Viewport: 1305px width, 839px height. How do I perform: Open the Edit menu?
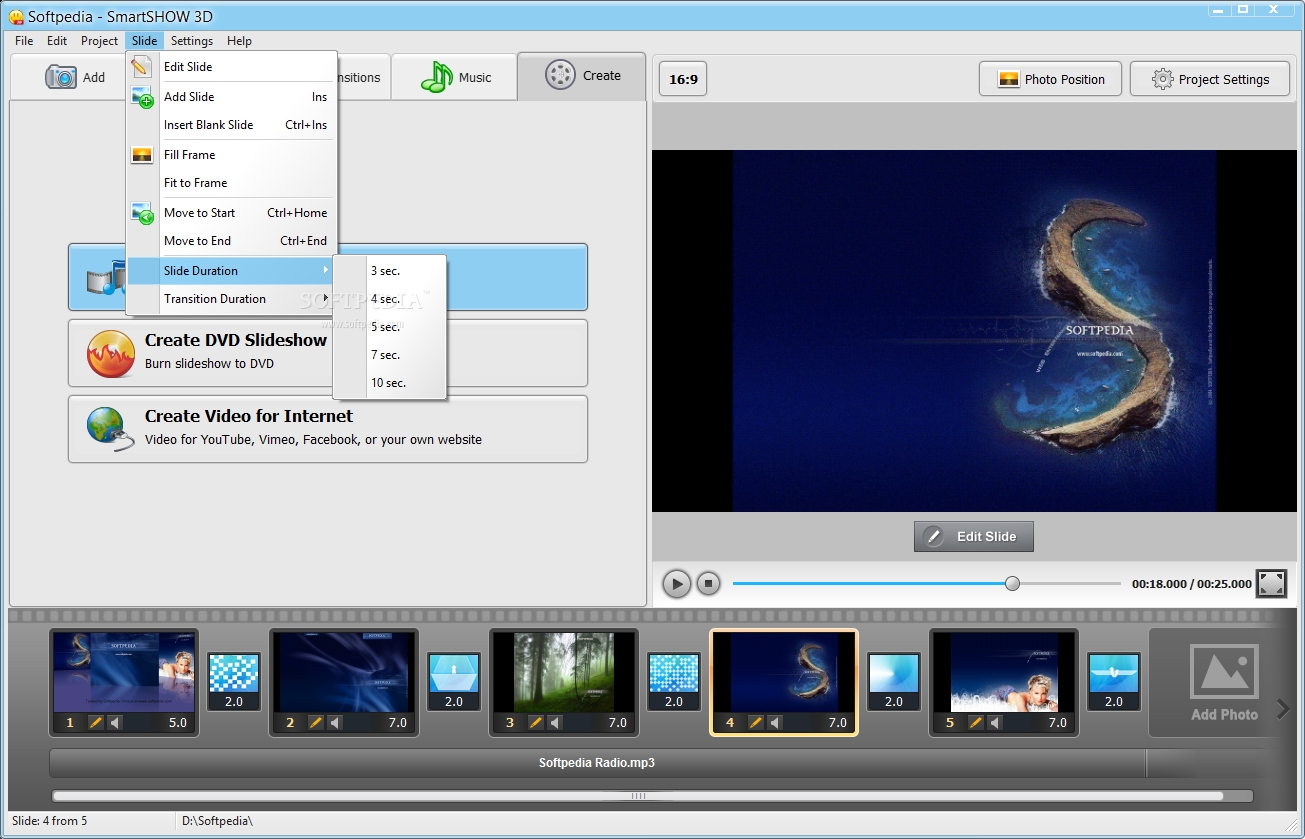pyautogui.click(x=57, y=41)
